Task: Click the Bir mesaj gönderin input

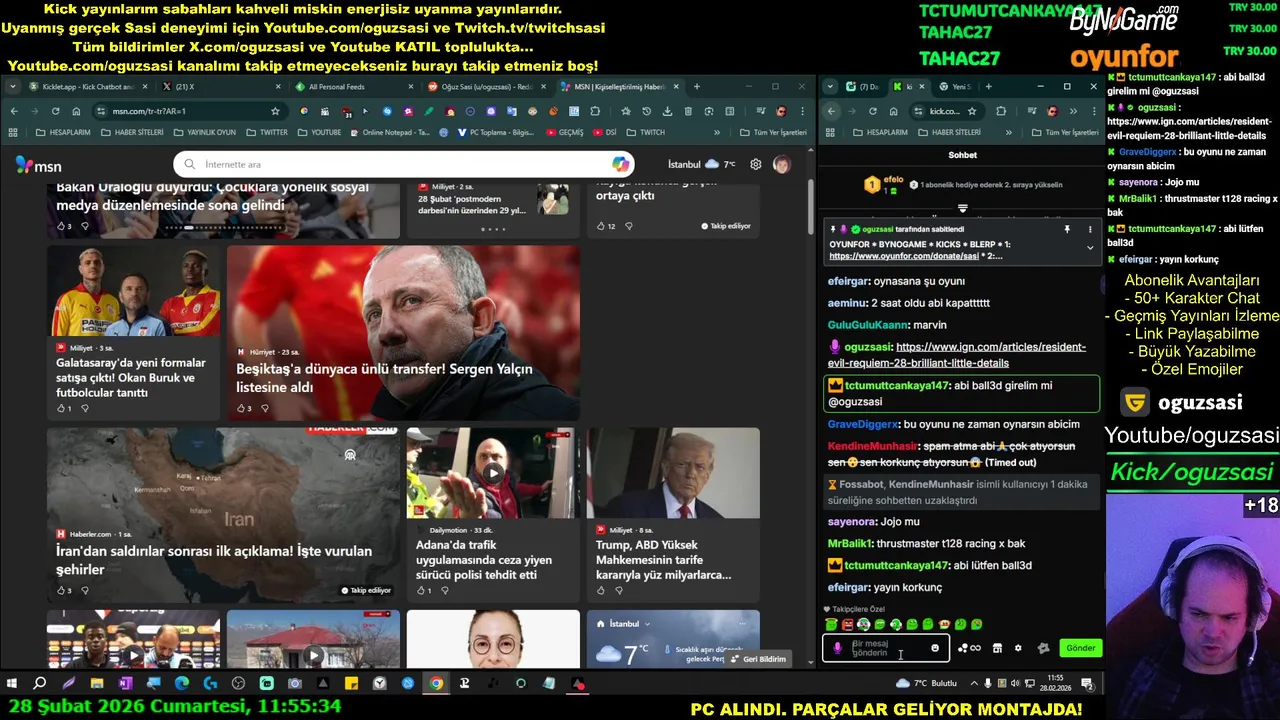Action: coord(885,648)
